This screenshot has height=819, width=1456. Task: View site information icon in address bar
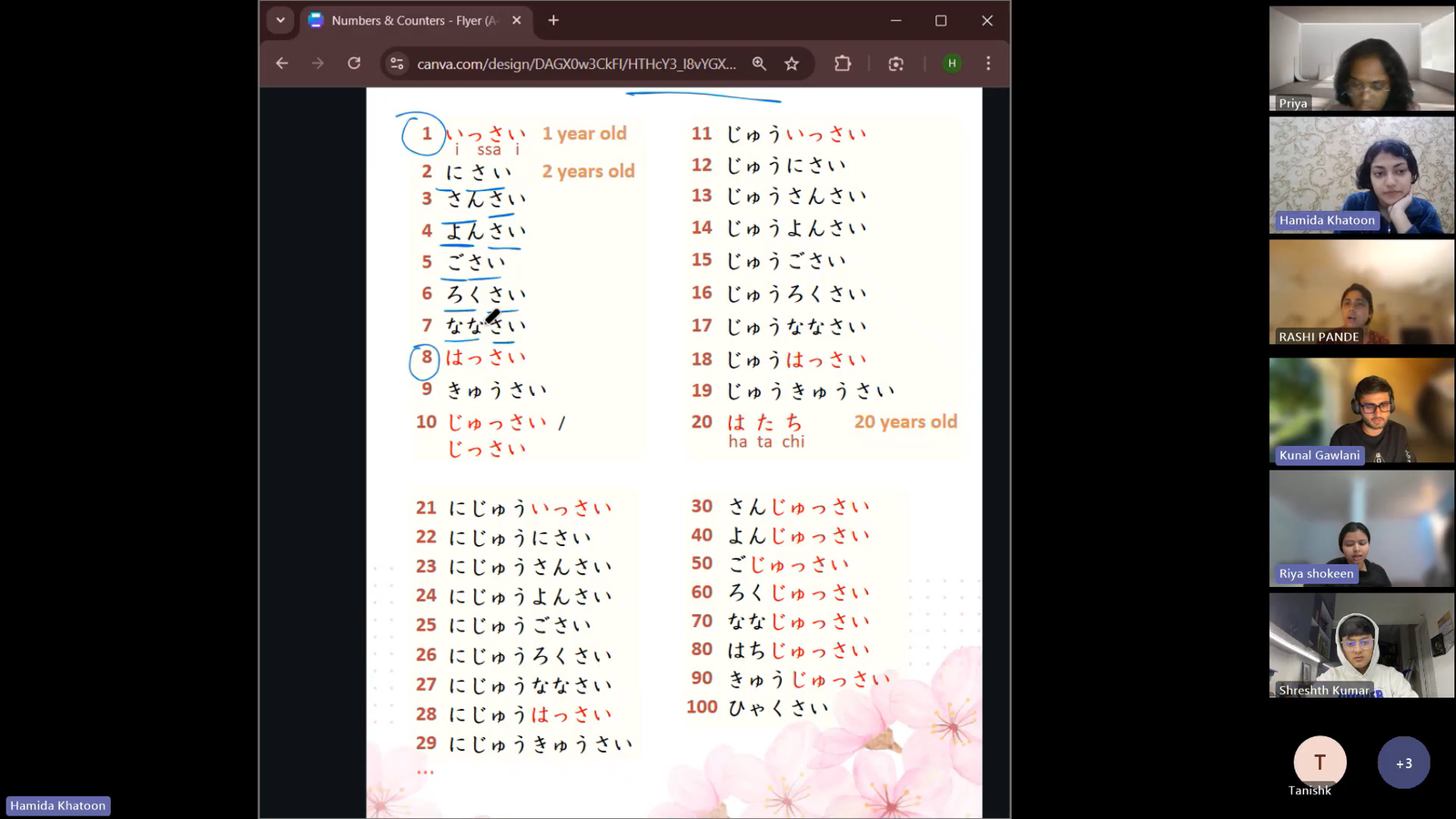point(397,64)
